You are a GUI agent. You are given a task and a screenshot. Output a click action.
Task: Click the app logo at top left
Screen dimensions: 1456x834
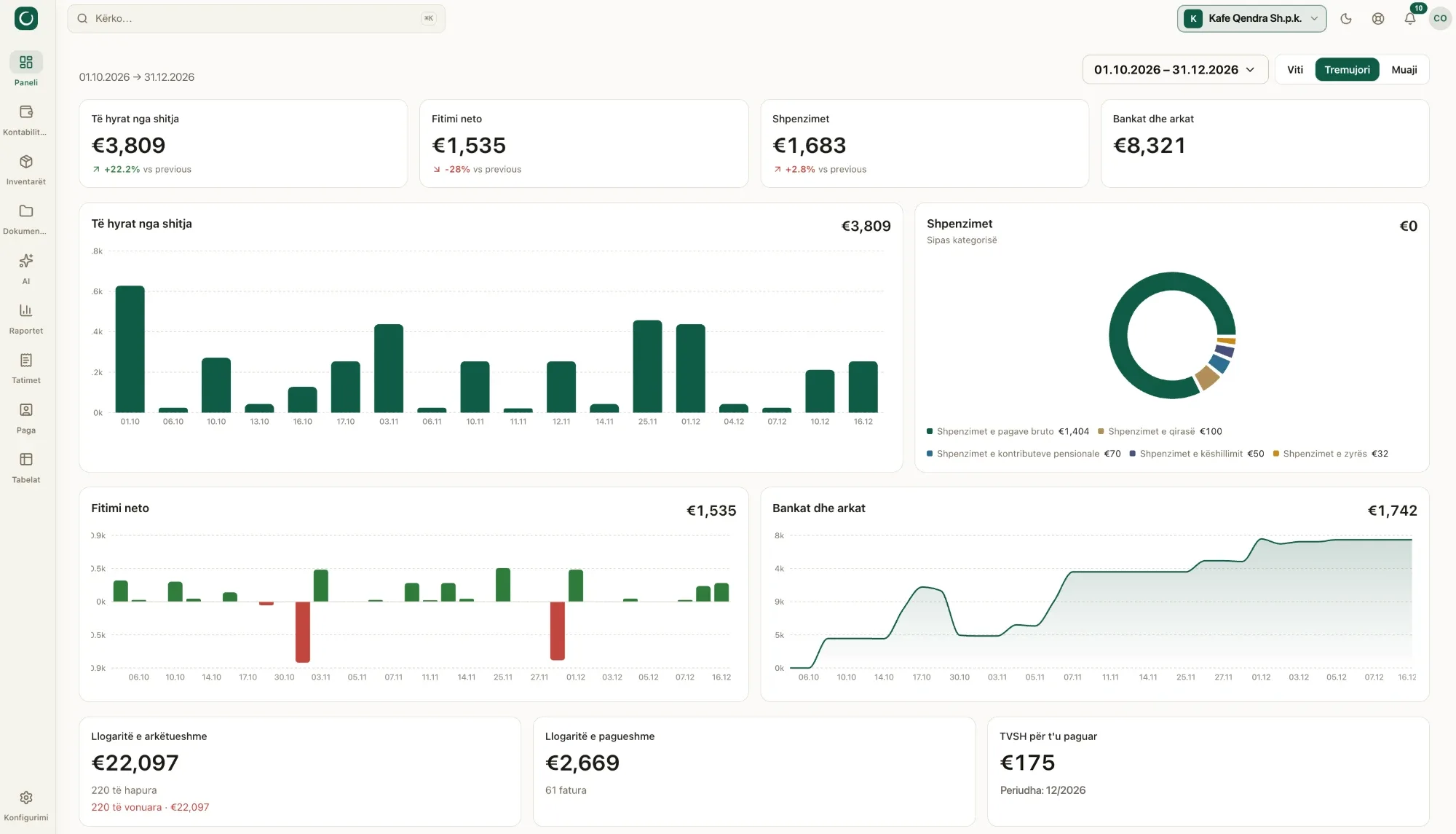(x=26, y=18)
